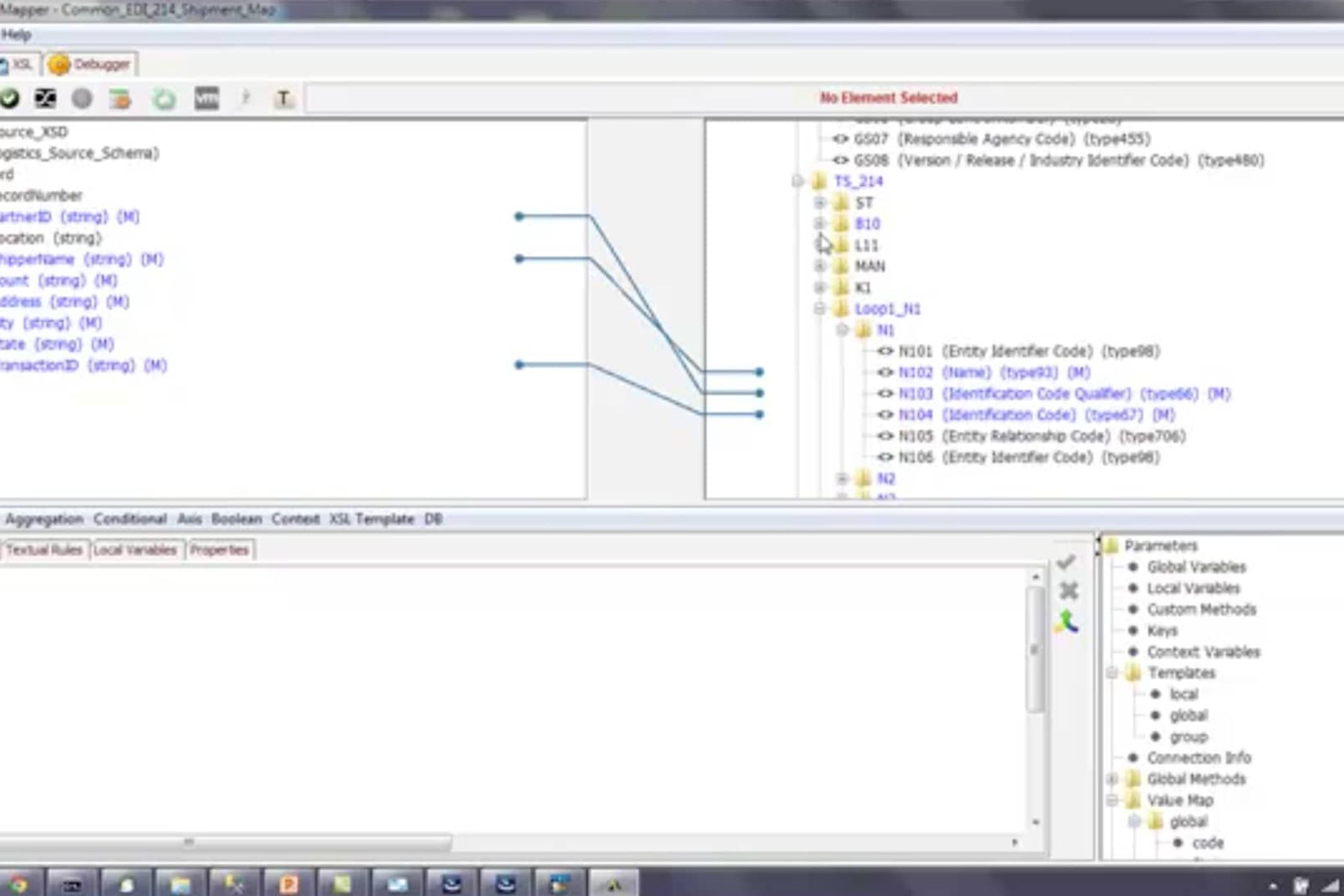Select Global Variables in Parameters tree

point(1196,567)
